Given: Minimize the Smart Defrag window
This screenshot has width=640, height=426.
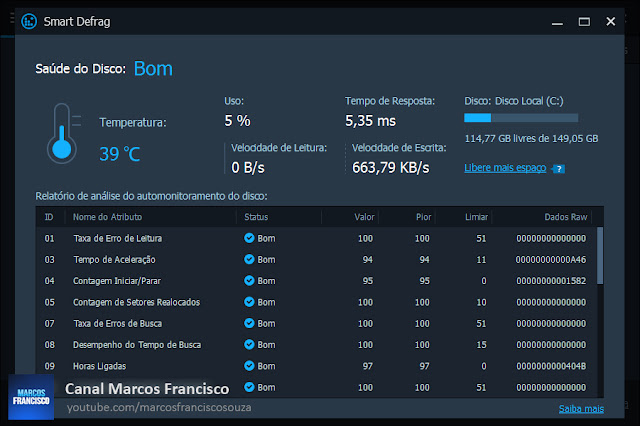Looking at the screenshot, I should click(557, 22).
